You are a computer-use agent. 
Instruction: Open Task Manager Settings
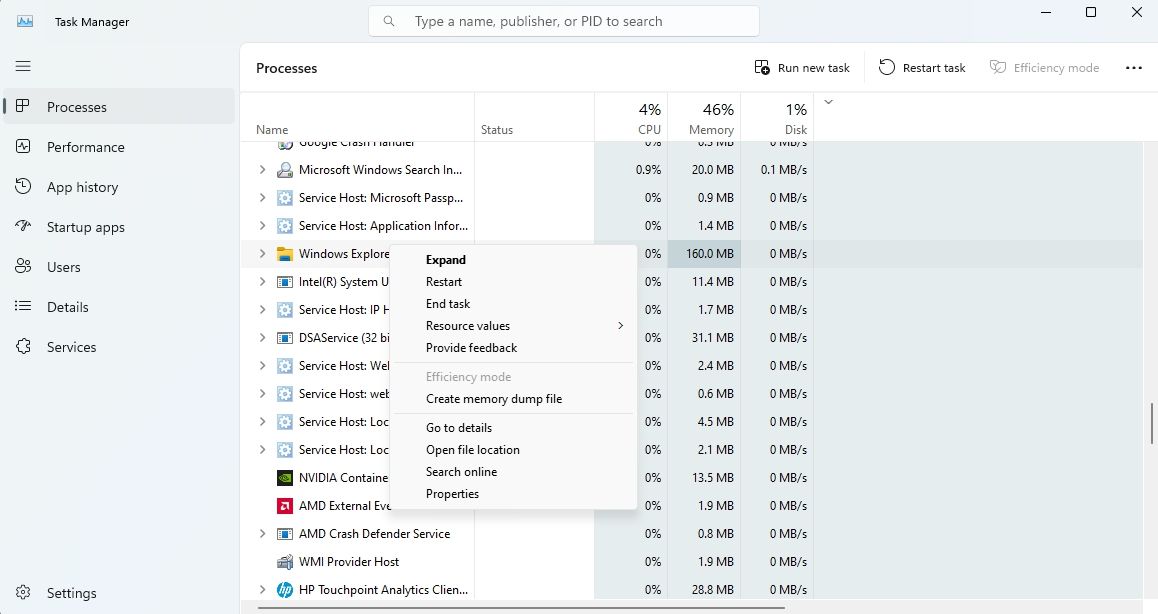point(70,593)
